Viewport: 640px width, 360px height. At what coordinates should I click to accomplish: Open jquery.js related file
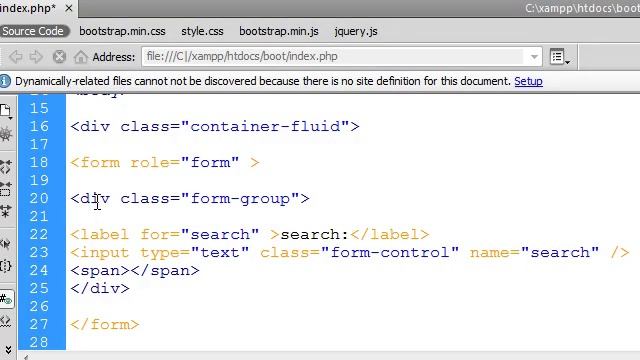coord(356,31)
